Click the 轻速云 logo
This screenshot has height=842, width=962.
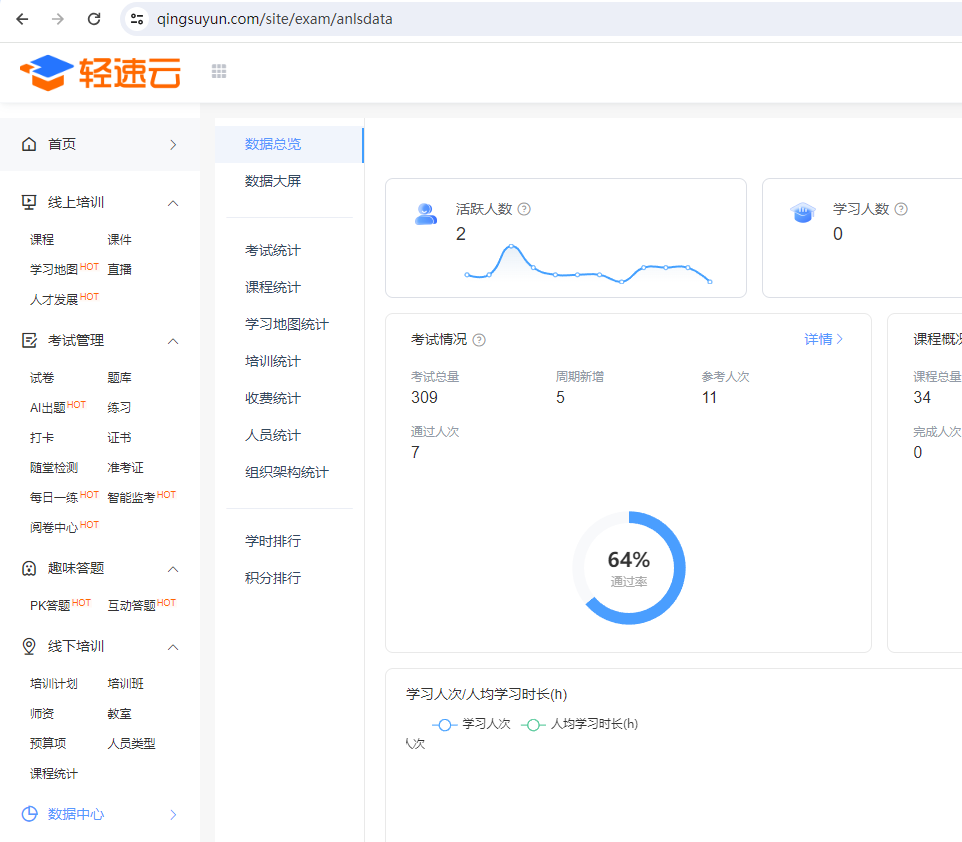[x=100, y=71]
